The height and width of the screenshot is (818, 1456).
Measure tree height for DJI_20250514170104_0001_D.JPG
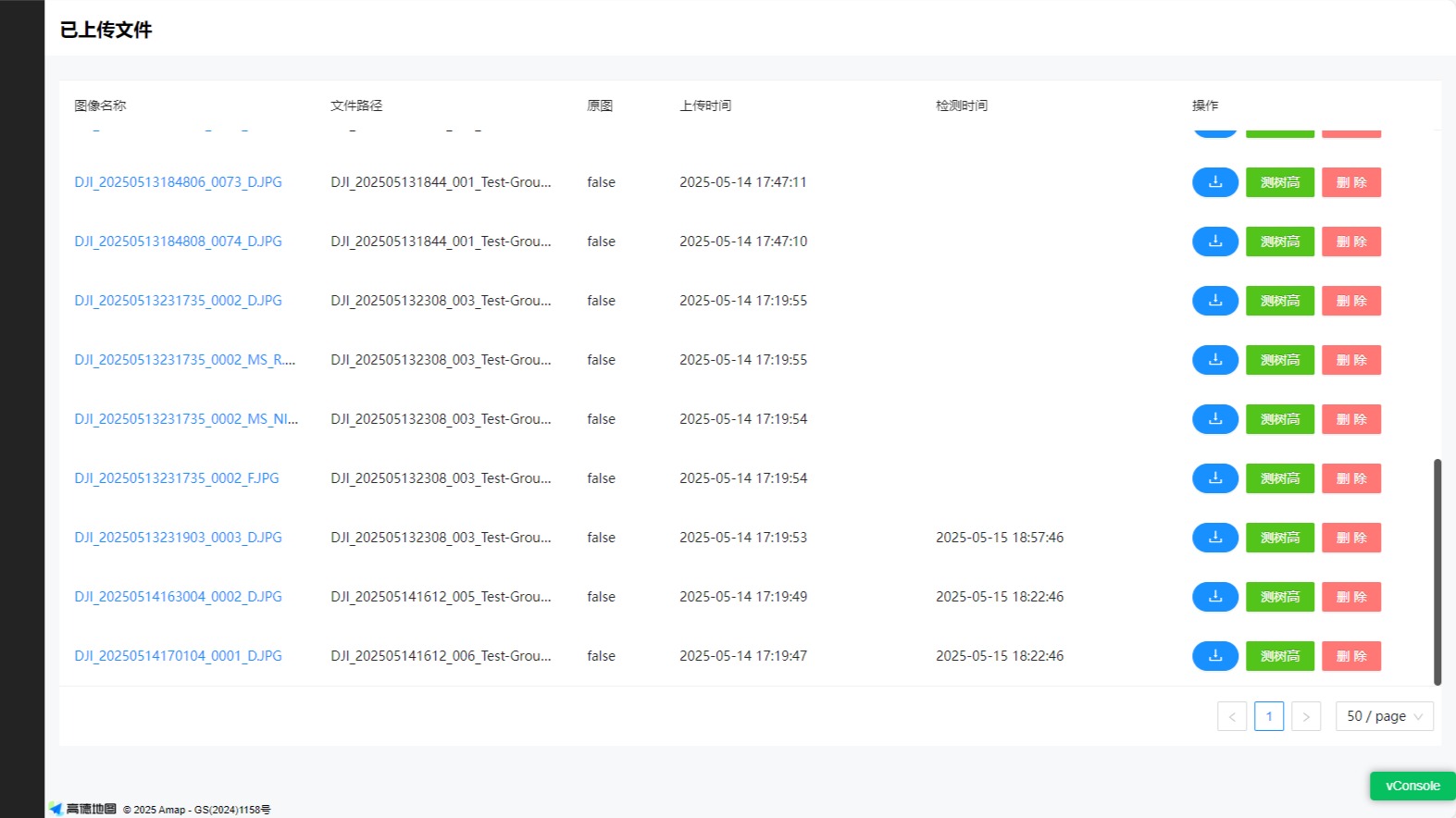[x=1280, y=656]
